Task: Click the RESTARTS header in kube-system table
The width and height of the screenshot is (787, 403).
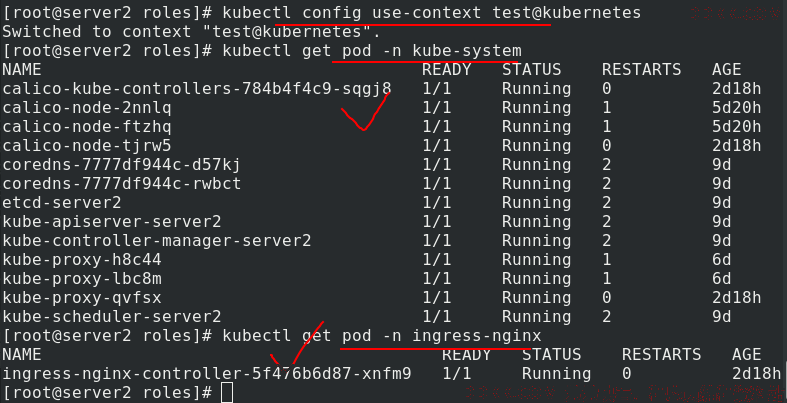Action: pyautogui.click(x=641, y=69)
